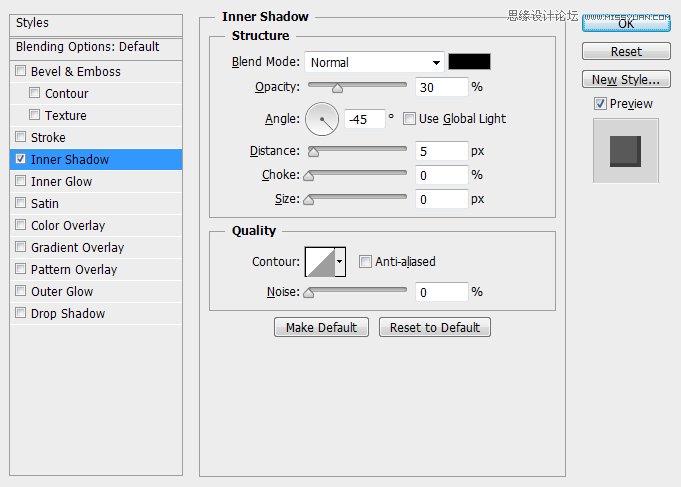Enable the Color Overlay checkbox
Viewport: 681px width, 487px height.
click(20, 225)
